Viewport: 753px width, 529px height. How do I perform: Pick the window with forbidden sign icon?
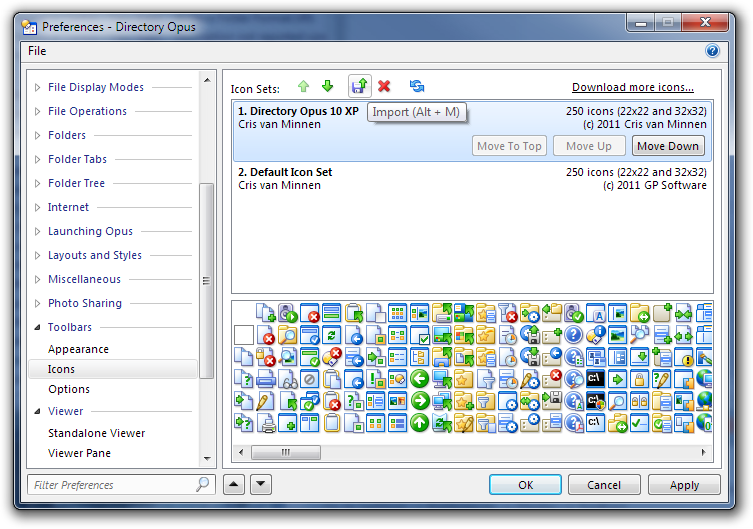click(310, 379)
